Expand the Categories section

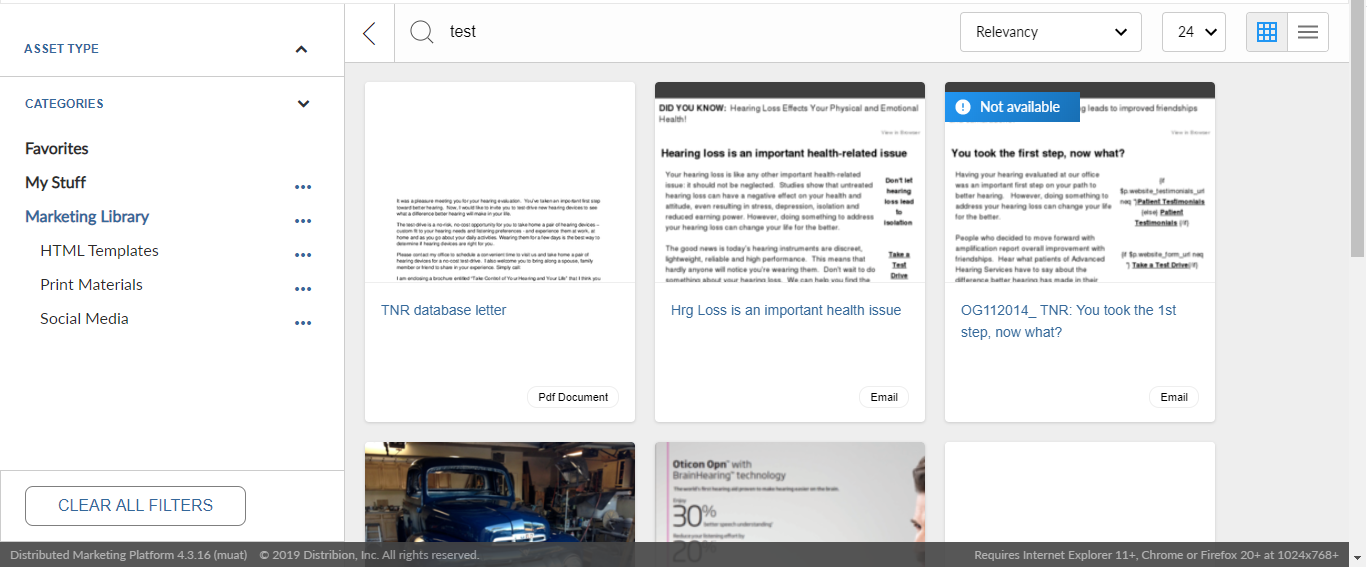coord(304,104)
